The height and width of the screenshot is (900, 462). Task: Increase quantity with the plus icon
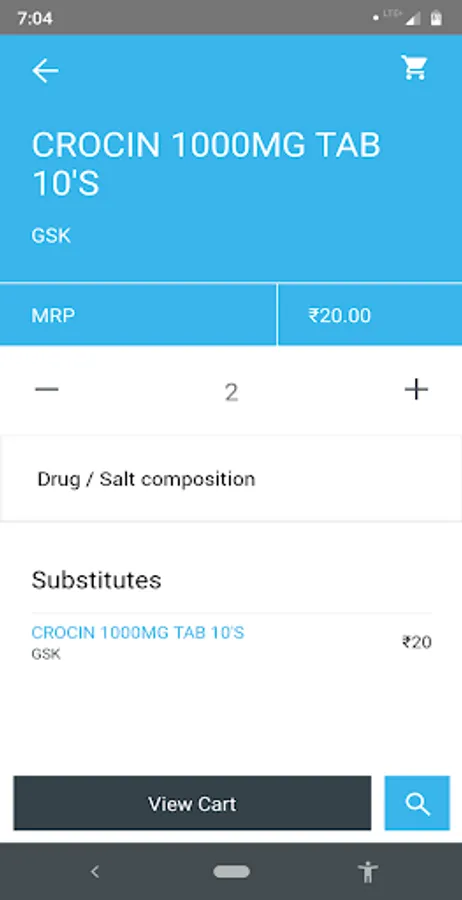coord(416,390)
